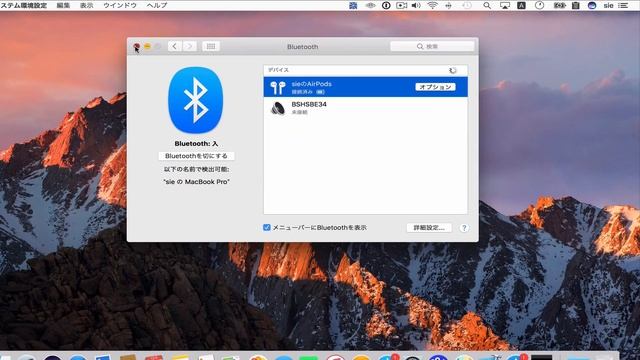
Task: Click the four-way arrows menu bar icon
Action: 449,5
